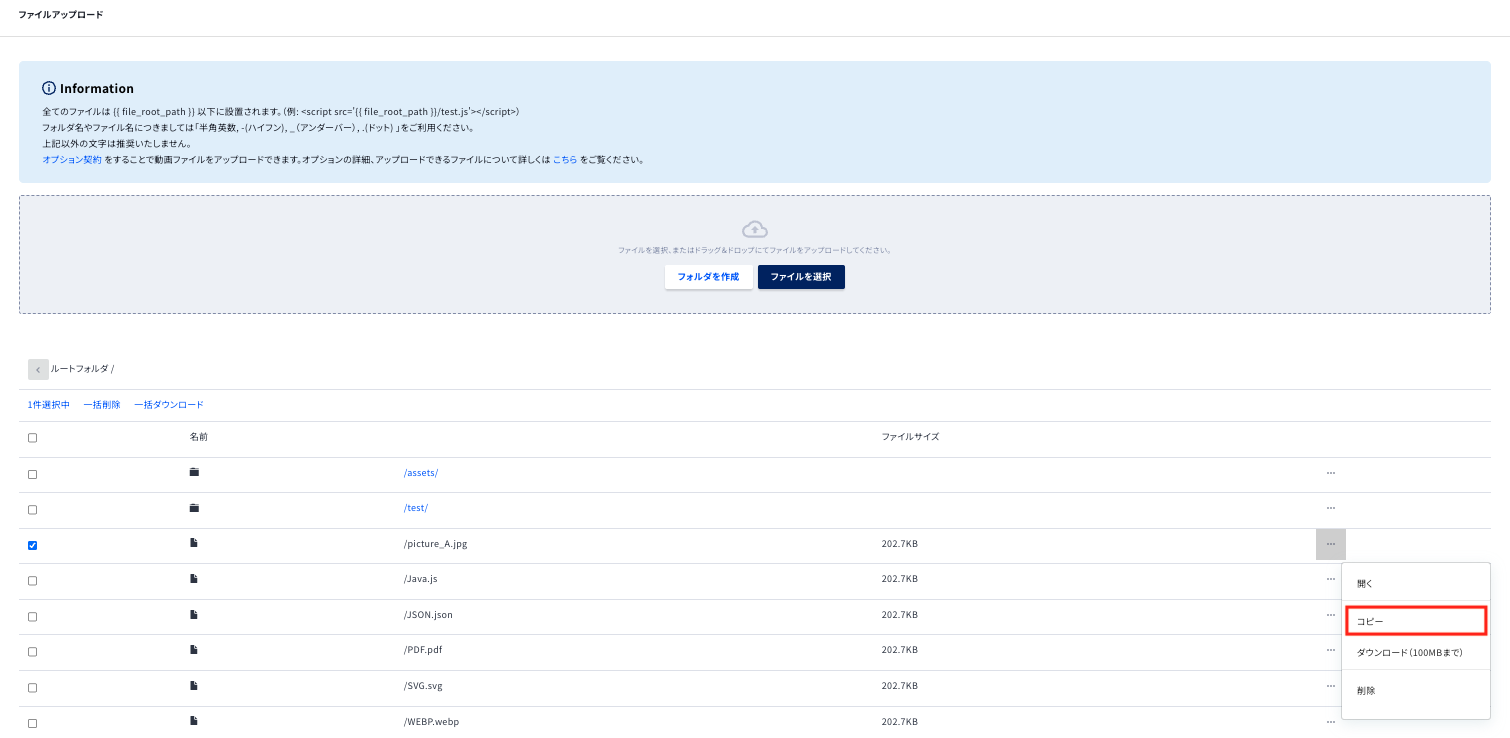Viewport: 1510px width, 738px height.
Task: Click the file icon beside Java.js
Action: coord(194,579)
